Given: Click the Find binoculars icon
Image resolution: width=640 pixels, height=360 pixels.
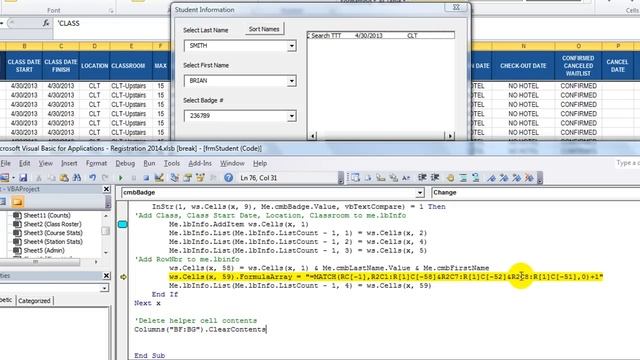Looking at the screenshot, I should [x=77, y=178].
